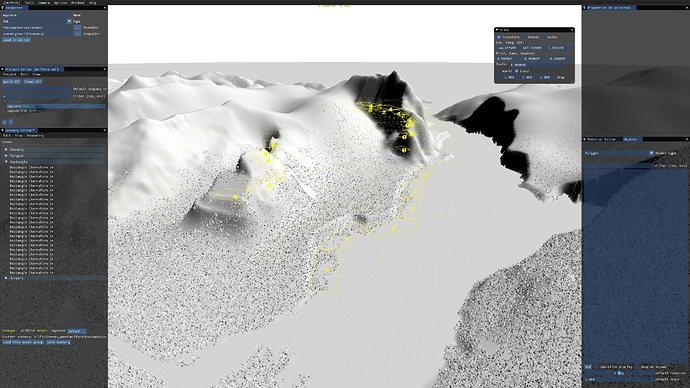This screenshot has height=388, width=690.
Task: Select the mgscene BGL row in project tree
Action: tap(56, 106)
